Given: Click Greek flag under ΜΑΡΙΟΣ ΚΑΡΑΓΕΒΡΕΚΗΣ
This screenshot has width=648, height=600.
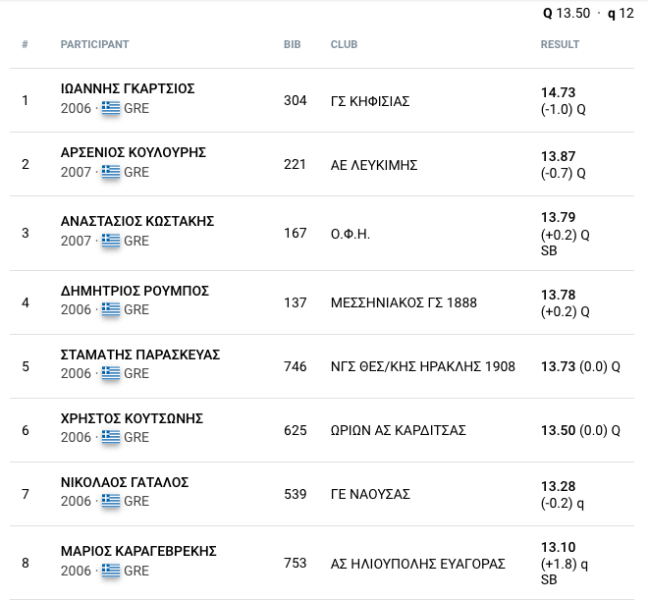Looking at the screenshot, I should coord(110,571).
